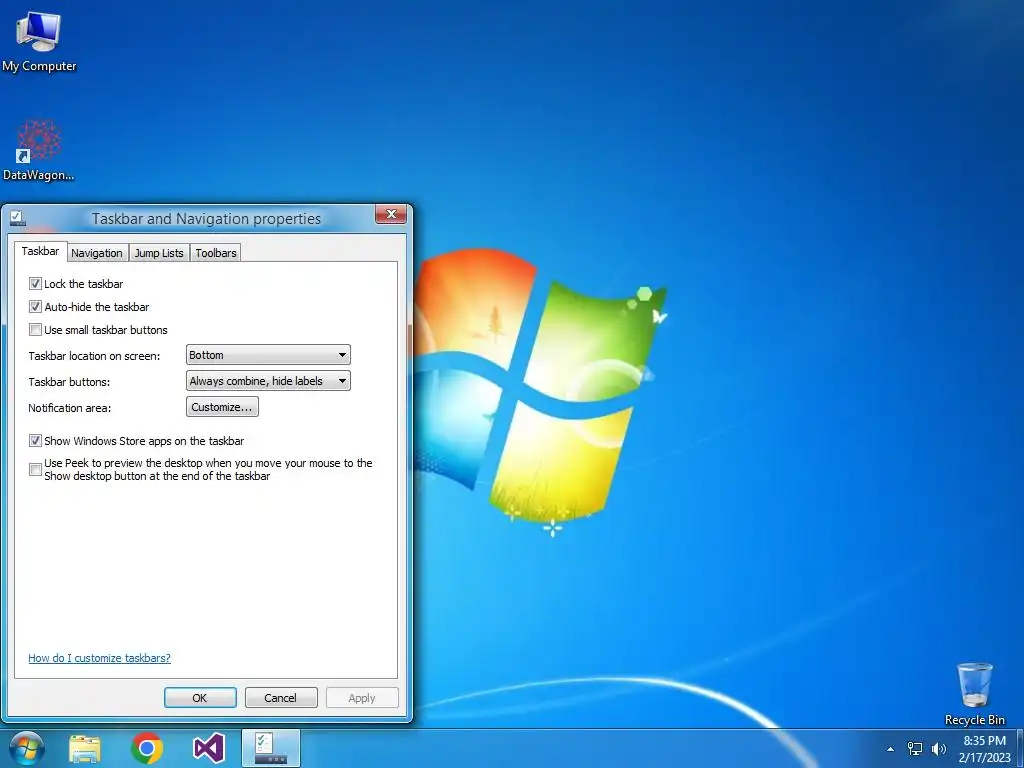Screen dimensions: 1024x768
Task: Open Google Chrome from the taskbar
Action: coord(147,748)
